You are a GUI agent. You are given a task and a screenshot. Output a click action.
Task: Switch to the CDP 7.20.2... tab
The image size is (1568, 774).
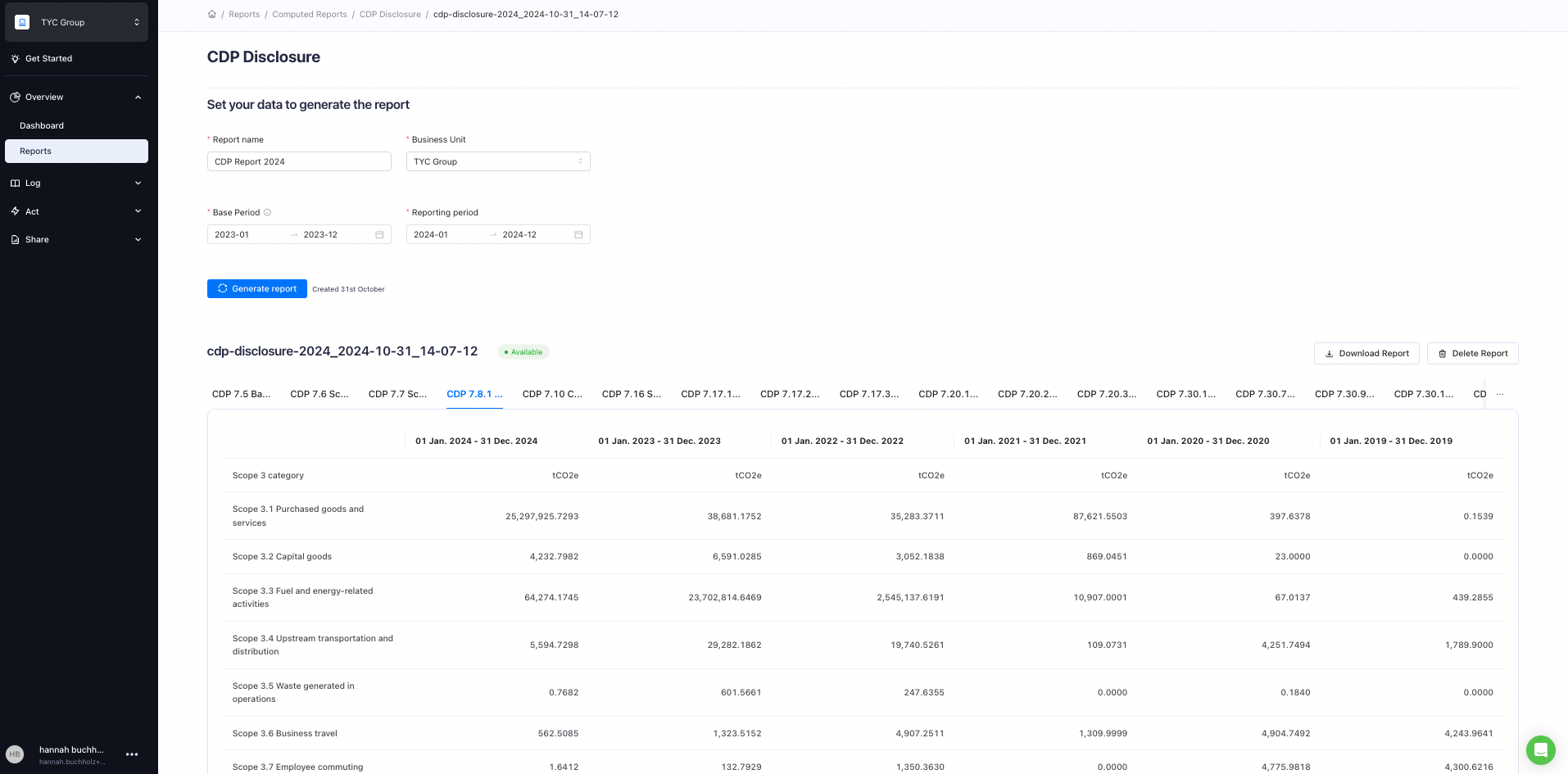[x=1027, y=394]
